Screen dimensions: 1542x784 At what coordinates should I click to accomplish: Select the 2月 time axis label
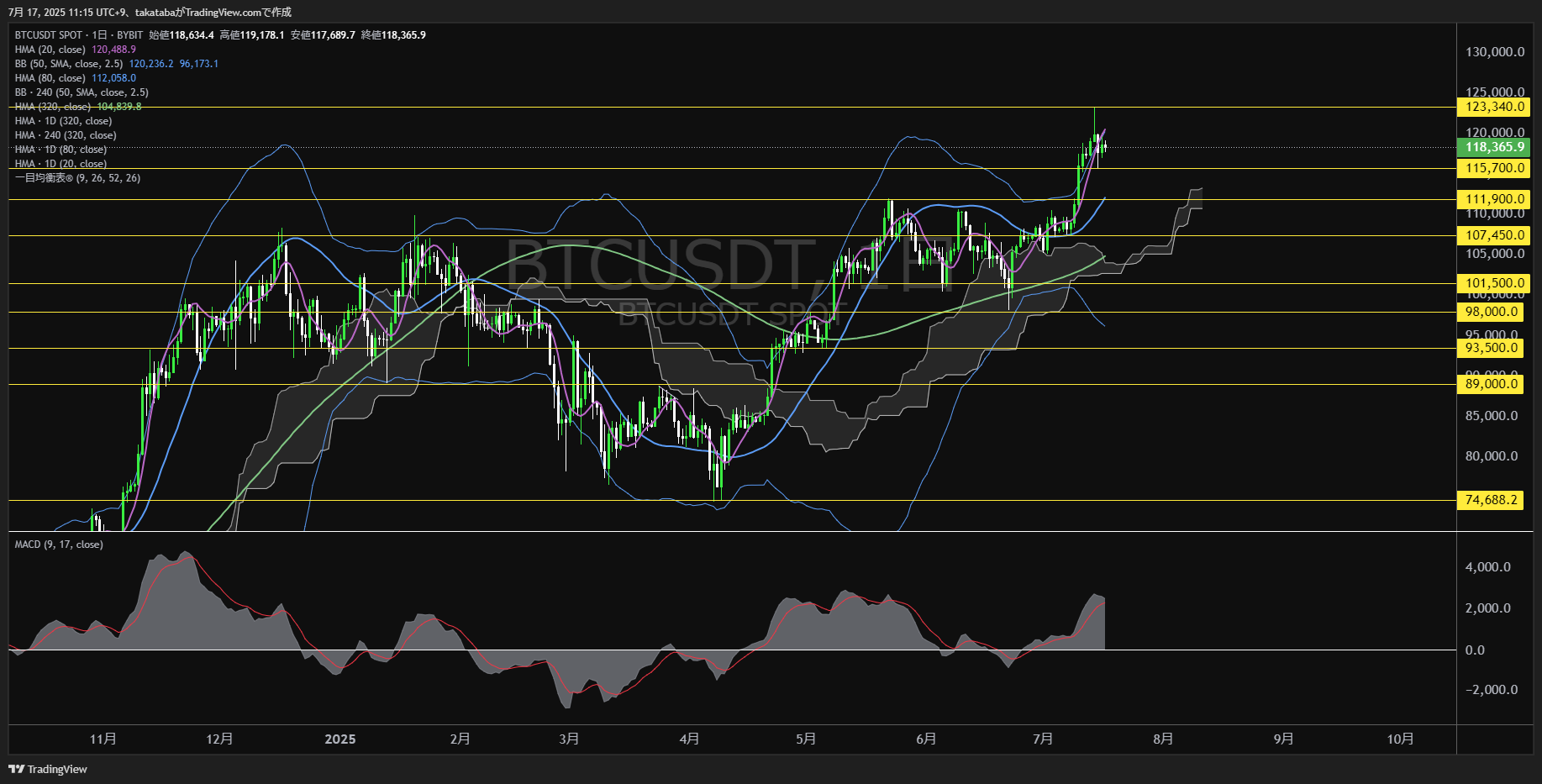460,739
